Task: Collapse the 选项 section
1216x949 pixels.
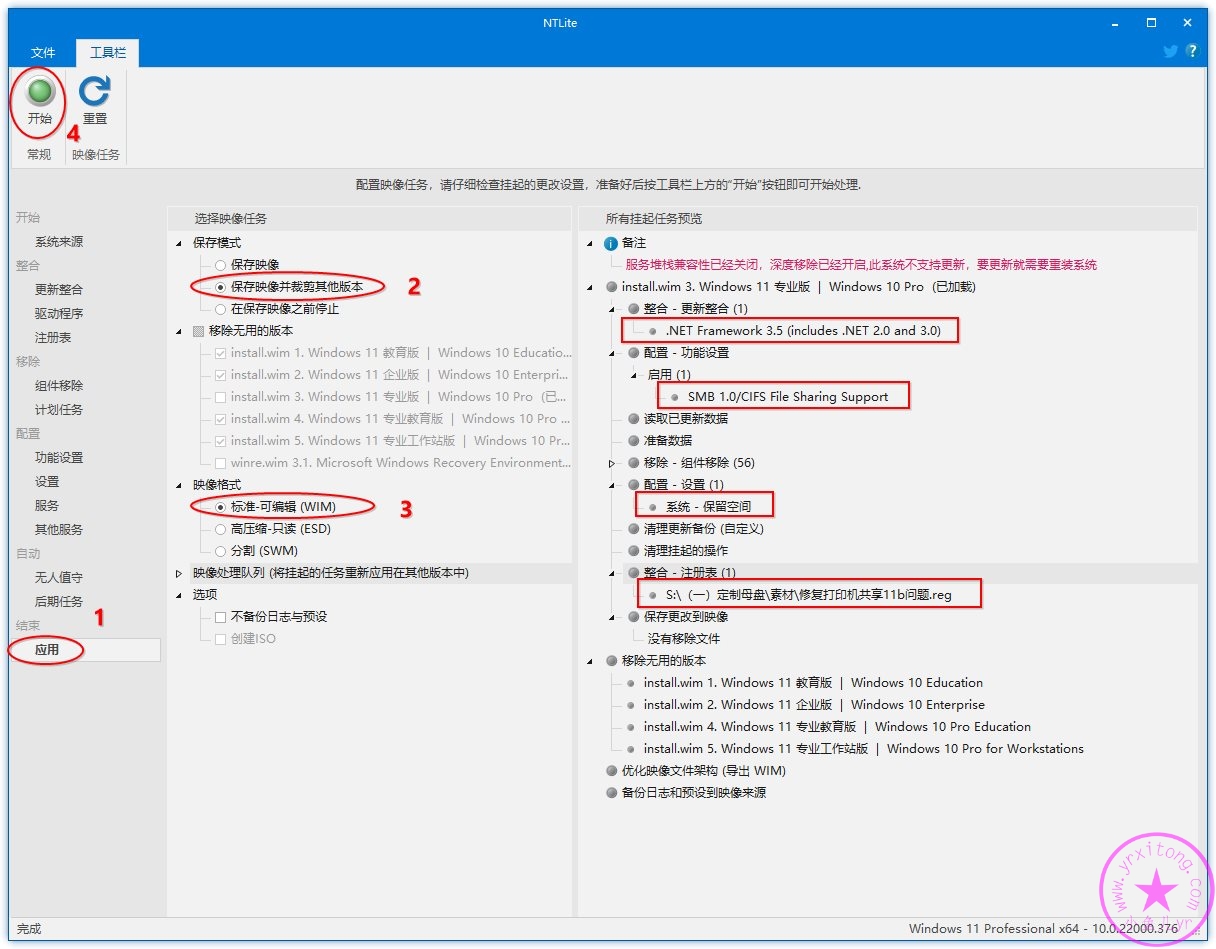Action: 179,595
